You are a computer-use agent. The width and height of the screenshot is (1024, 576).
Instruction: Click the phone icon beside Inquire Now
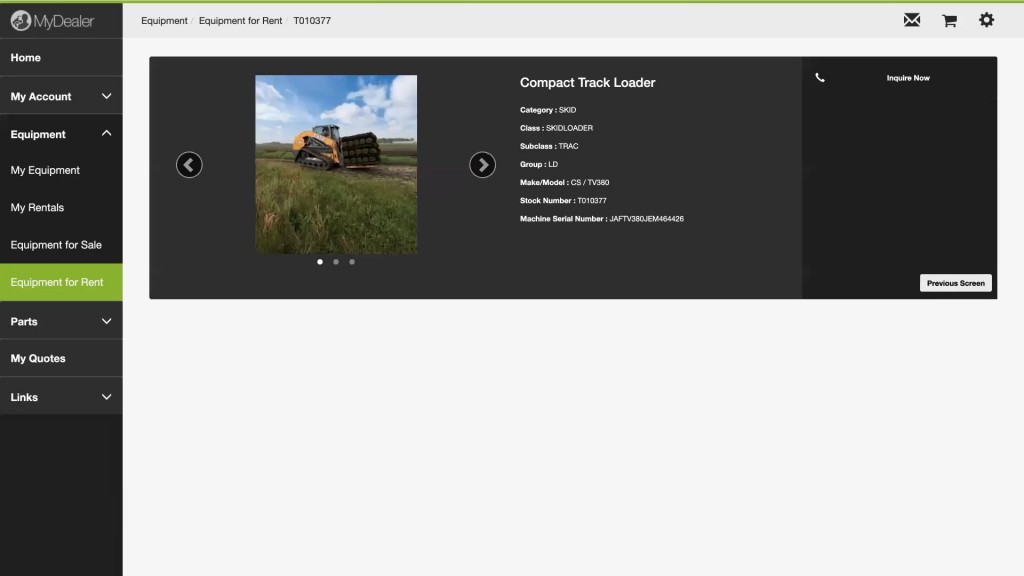[x=820, y=78]
